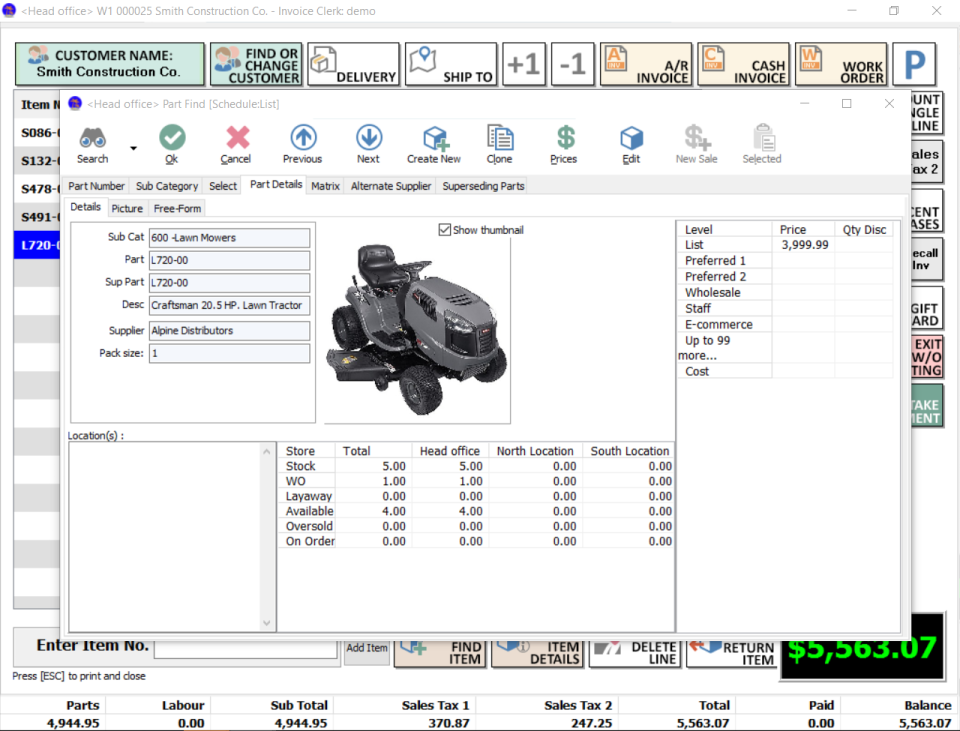Click the DELIVERY button
This screenshot has width=960, height=731.
click(353, 64)
